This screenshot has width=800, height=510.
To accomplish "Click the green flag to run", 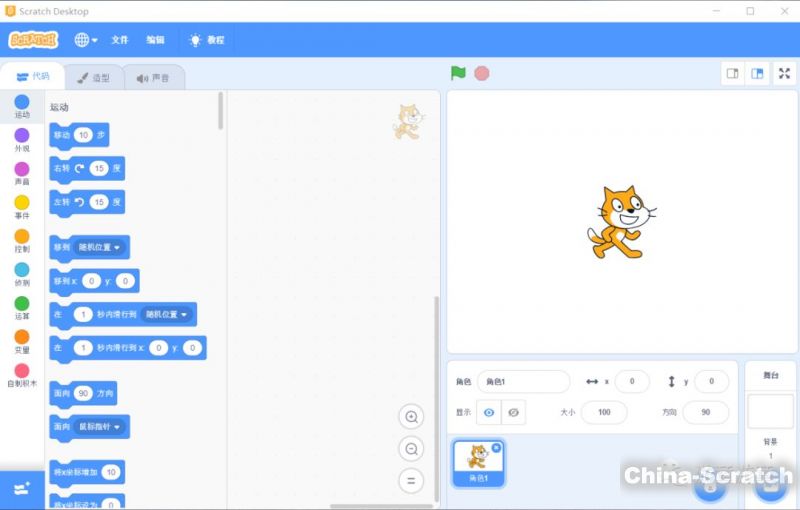I will pos(458,73).
